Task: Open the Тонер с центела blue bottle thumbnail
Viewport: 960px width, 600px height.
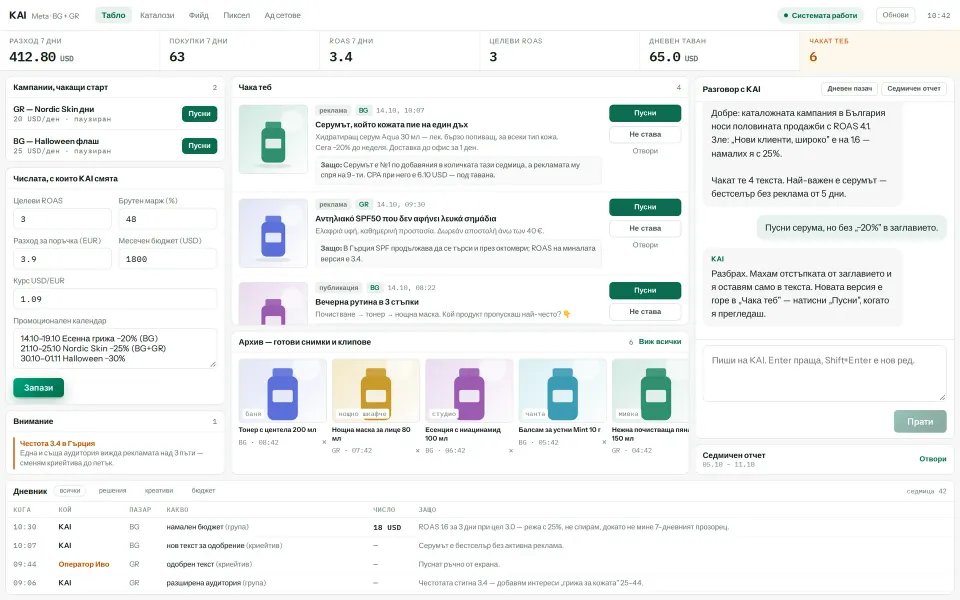Action: coord(282,391)
